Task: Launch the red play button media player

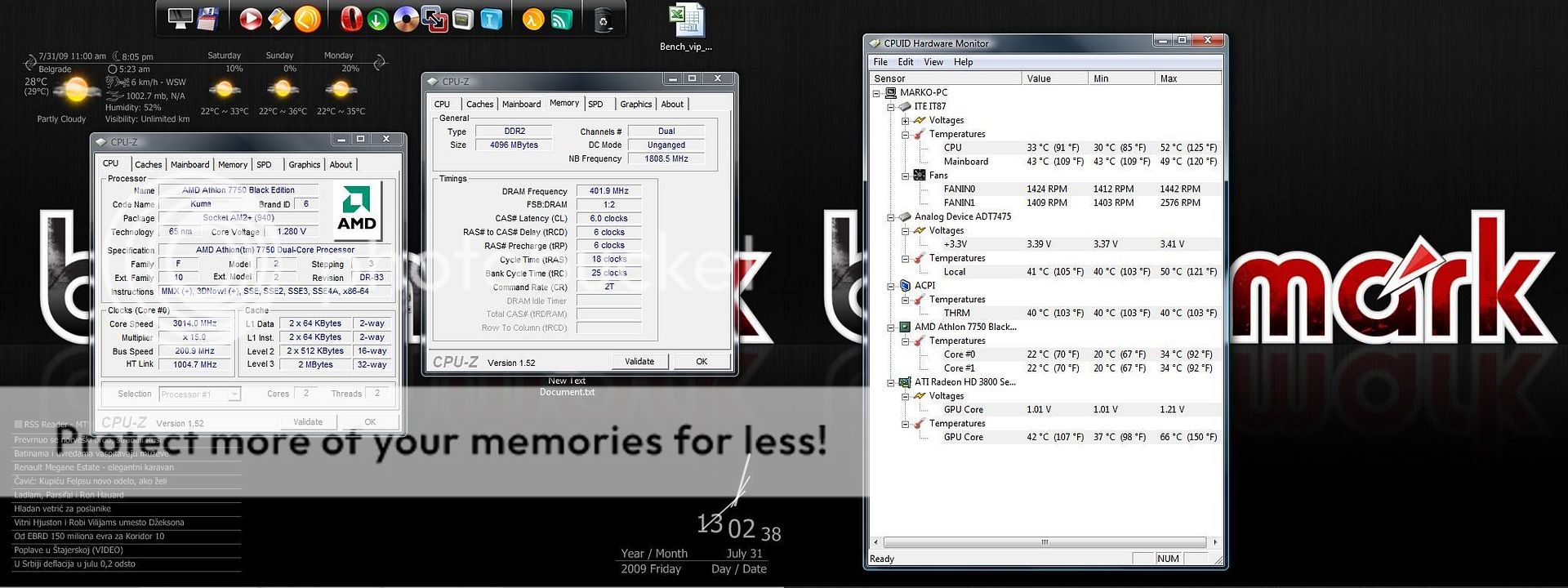Action: tap(251, 18)
